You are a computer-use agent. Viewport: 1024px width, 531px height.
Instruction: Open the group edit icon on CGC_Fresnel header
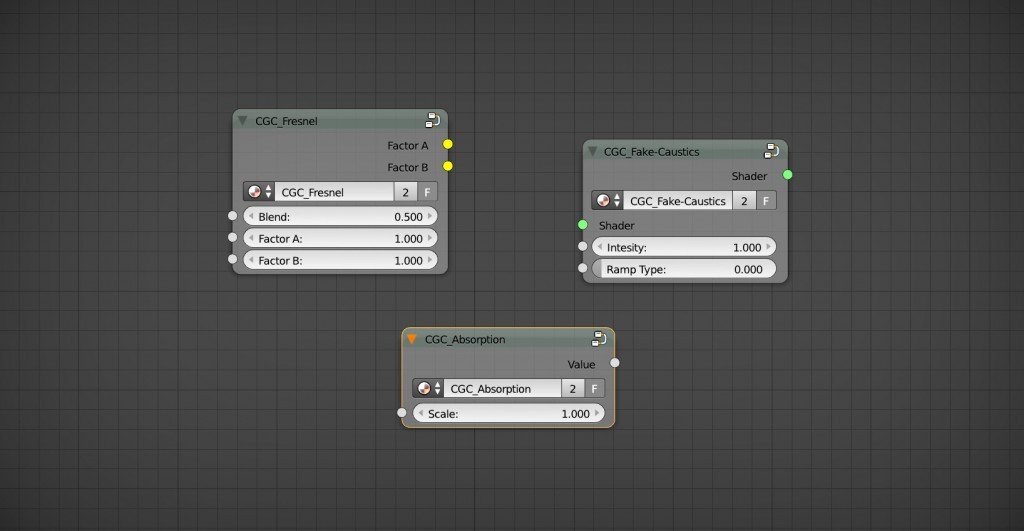coord(432,120)
